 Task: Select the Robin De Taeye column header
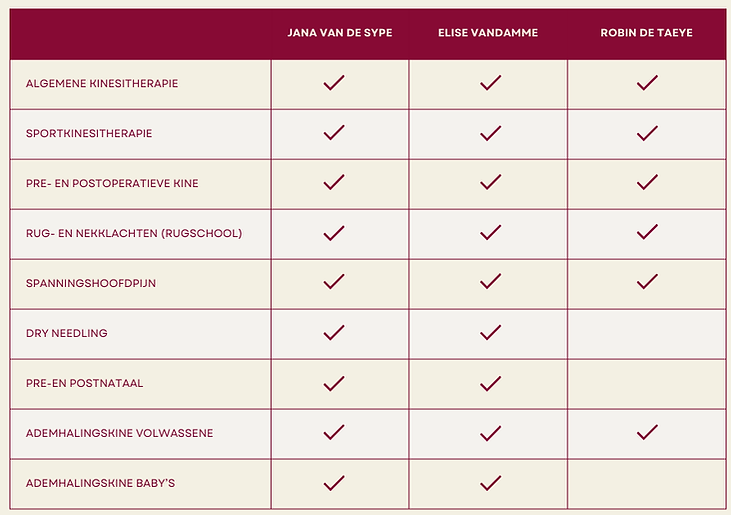pyautogui.click(x=647, y=33)
